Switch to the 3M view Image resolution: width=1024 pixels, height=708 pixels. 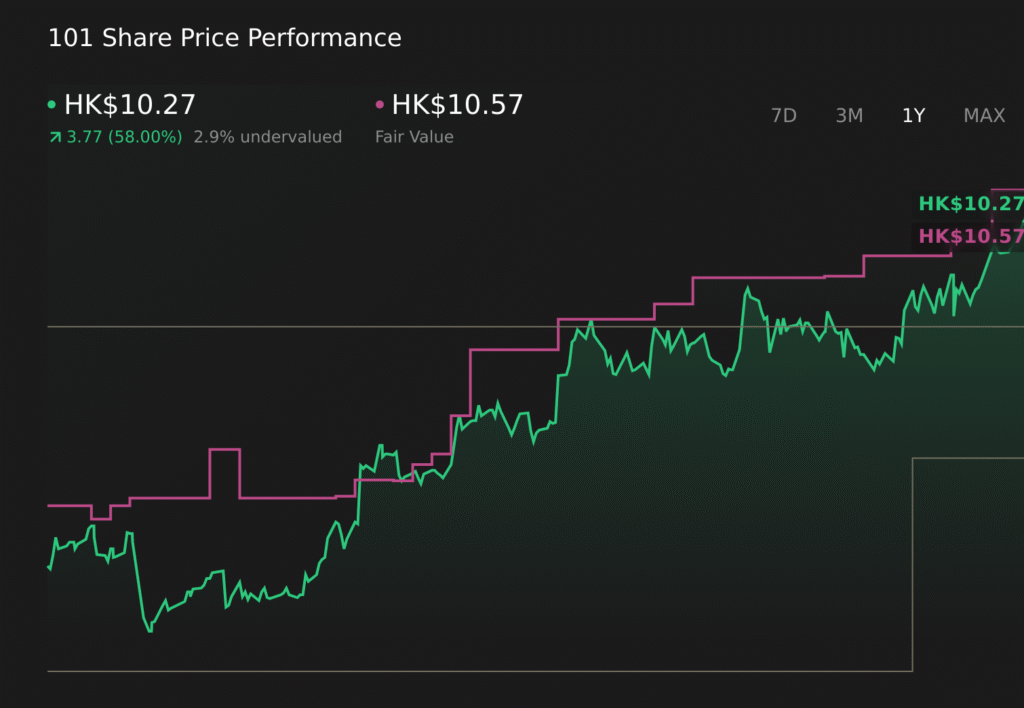coord(849,115)
